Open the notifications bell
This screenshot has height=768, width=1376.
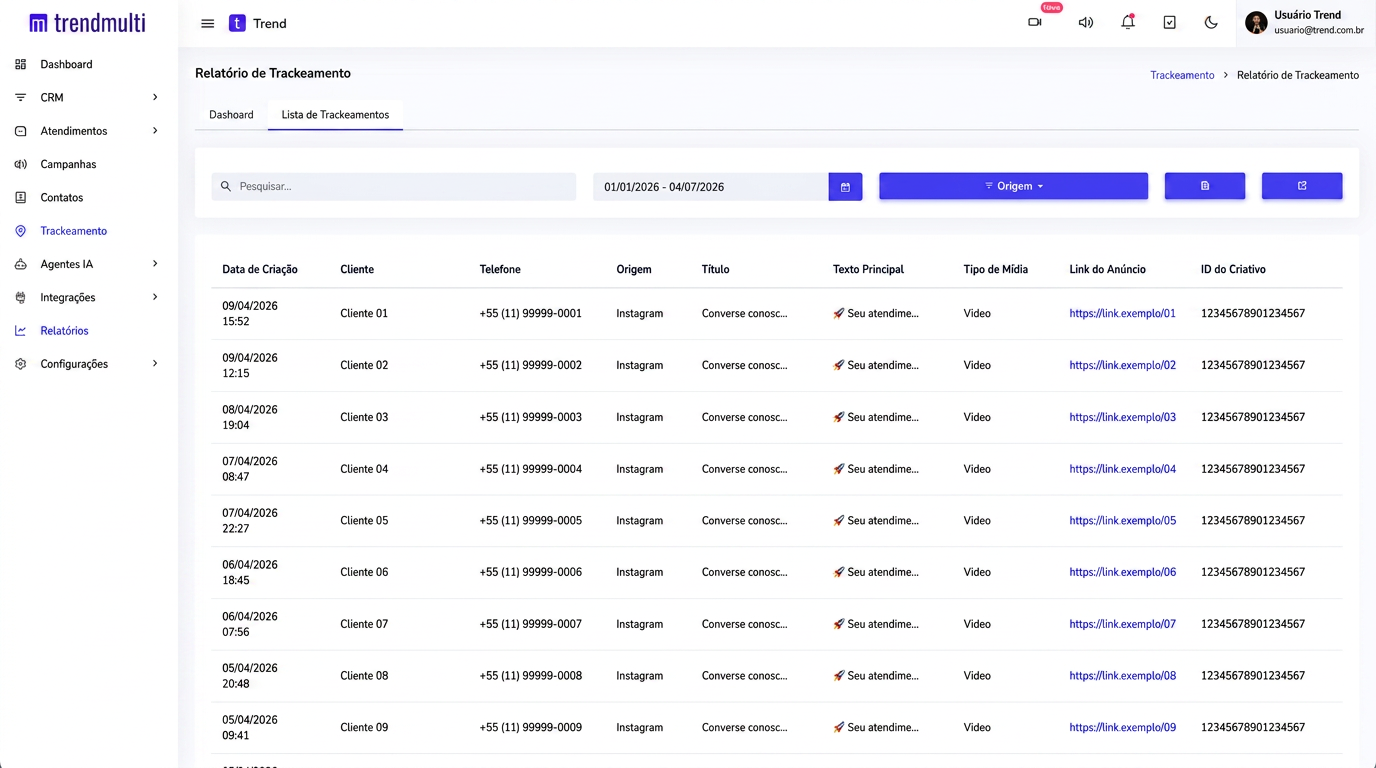tap(1128, 22)
